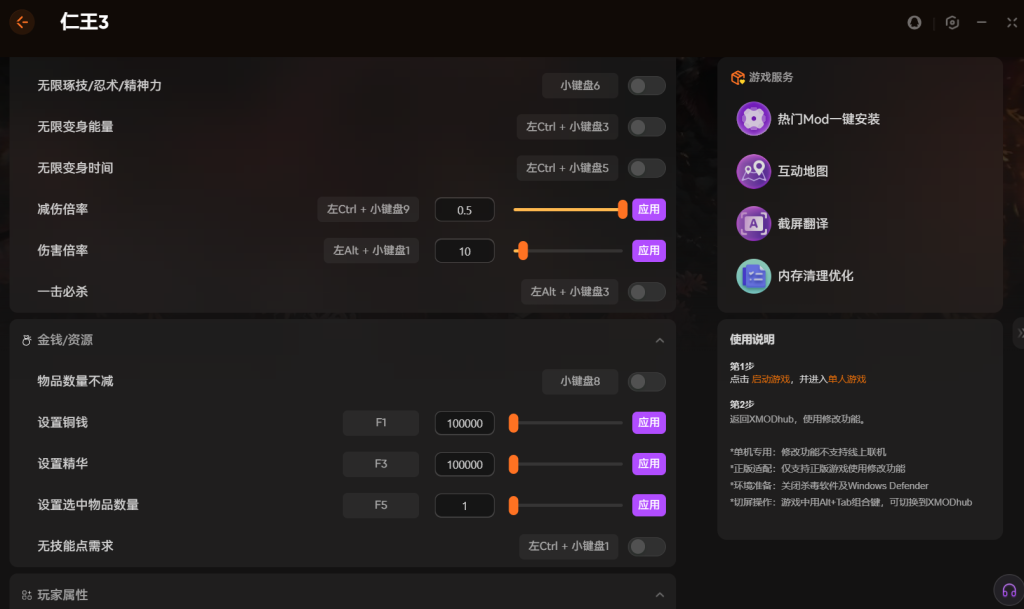Open the 互动地图 map icon
The width and height of the screenshot is (1024, 609).
click(753, 171)
